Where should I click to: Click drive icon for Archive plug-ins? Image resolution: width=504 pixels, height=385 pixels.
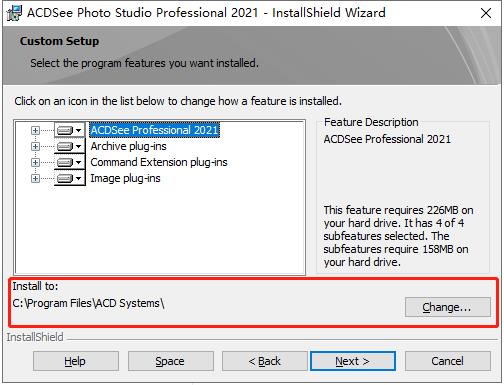(x=65, y=146)
